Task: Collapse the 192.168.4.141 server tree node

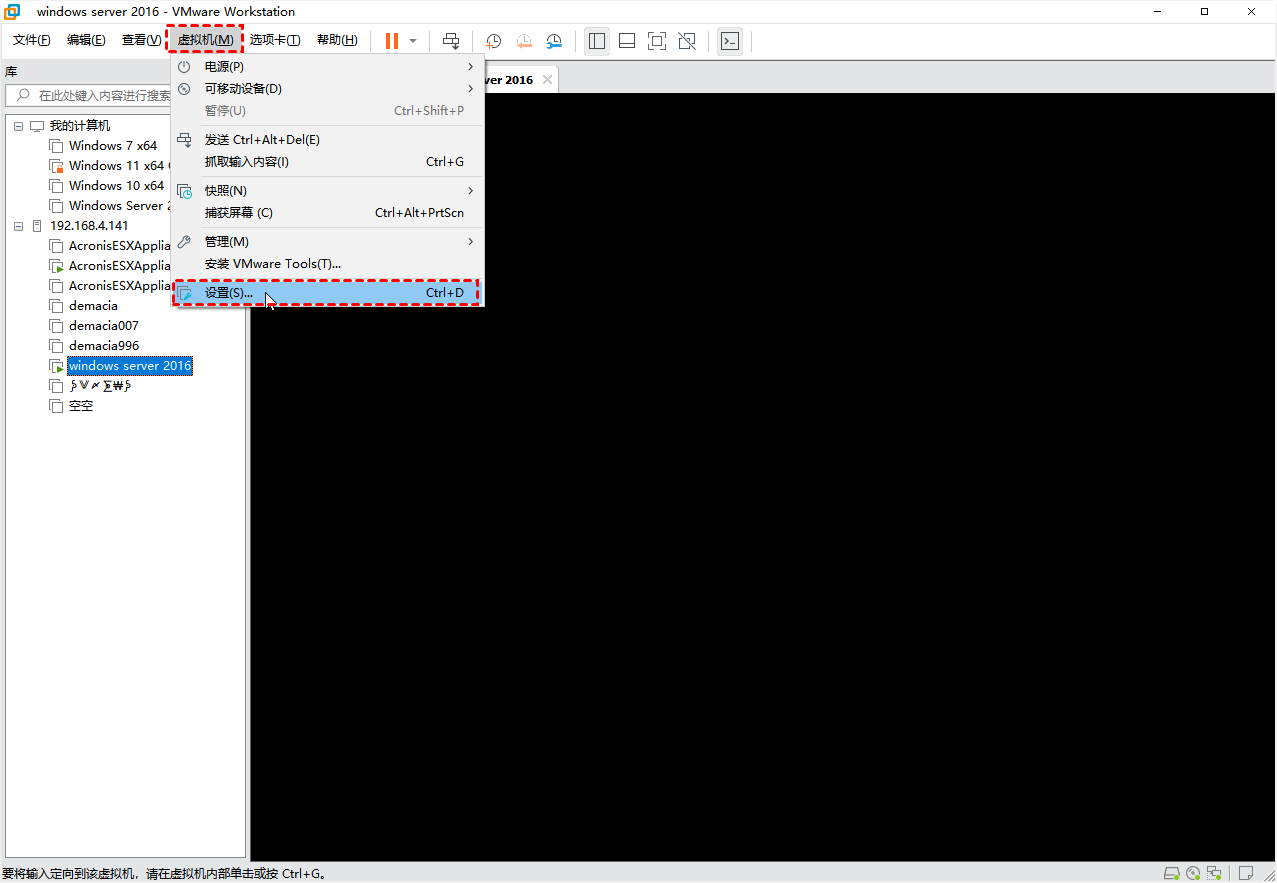Action: [18, 226]
